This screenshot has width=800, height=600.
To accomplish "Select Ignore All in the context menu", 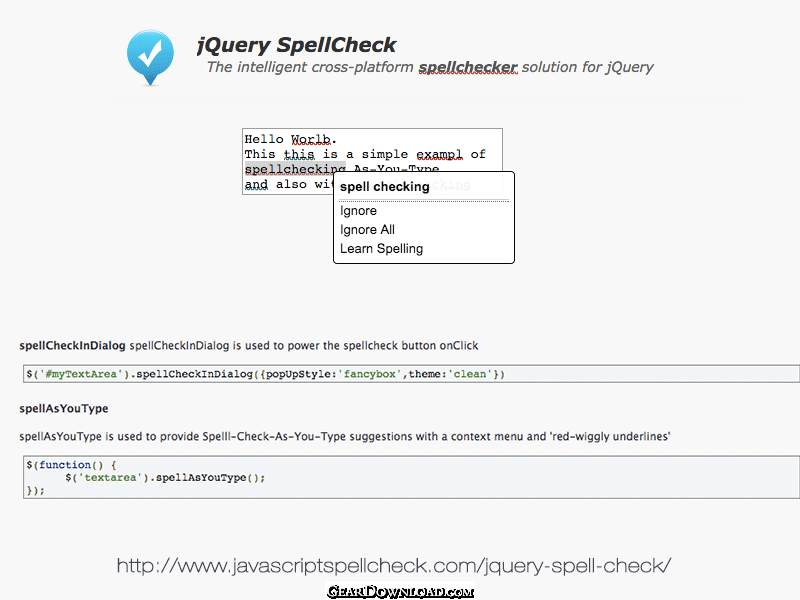I will [x=367, y=230].
